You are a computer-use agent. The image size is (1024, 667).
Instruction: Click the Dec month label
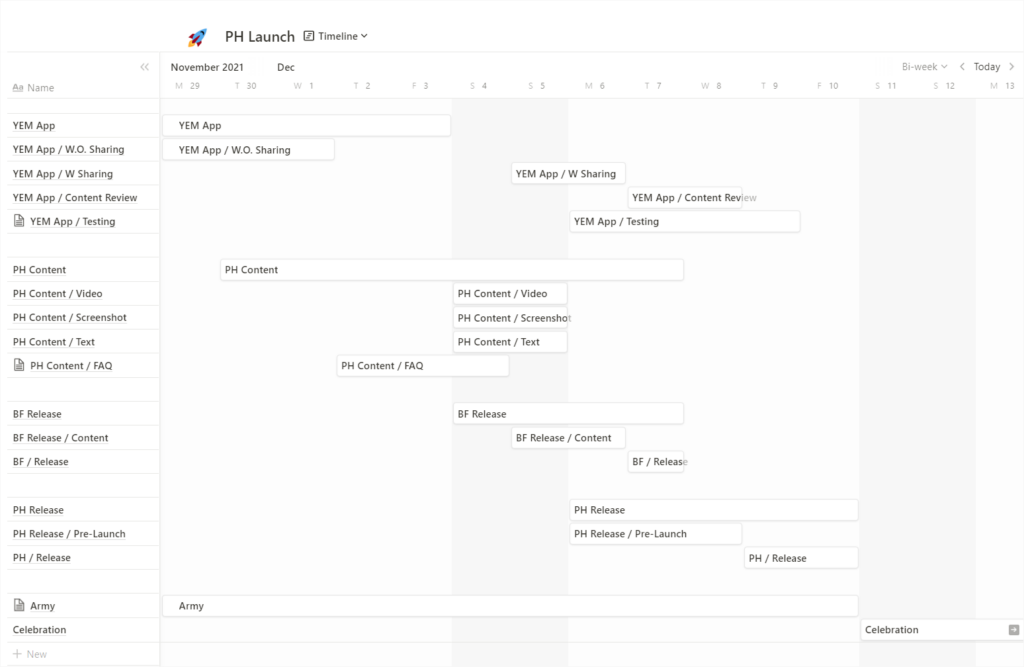pos(285,67)
